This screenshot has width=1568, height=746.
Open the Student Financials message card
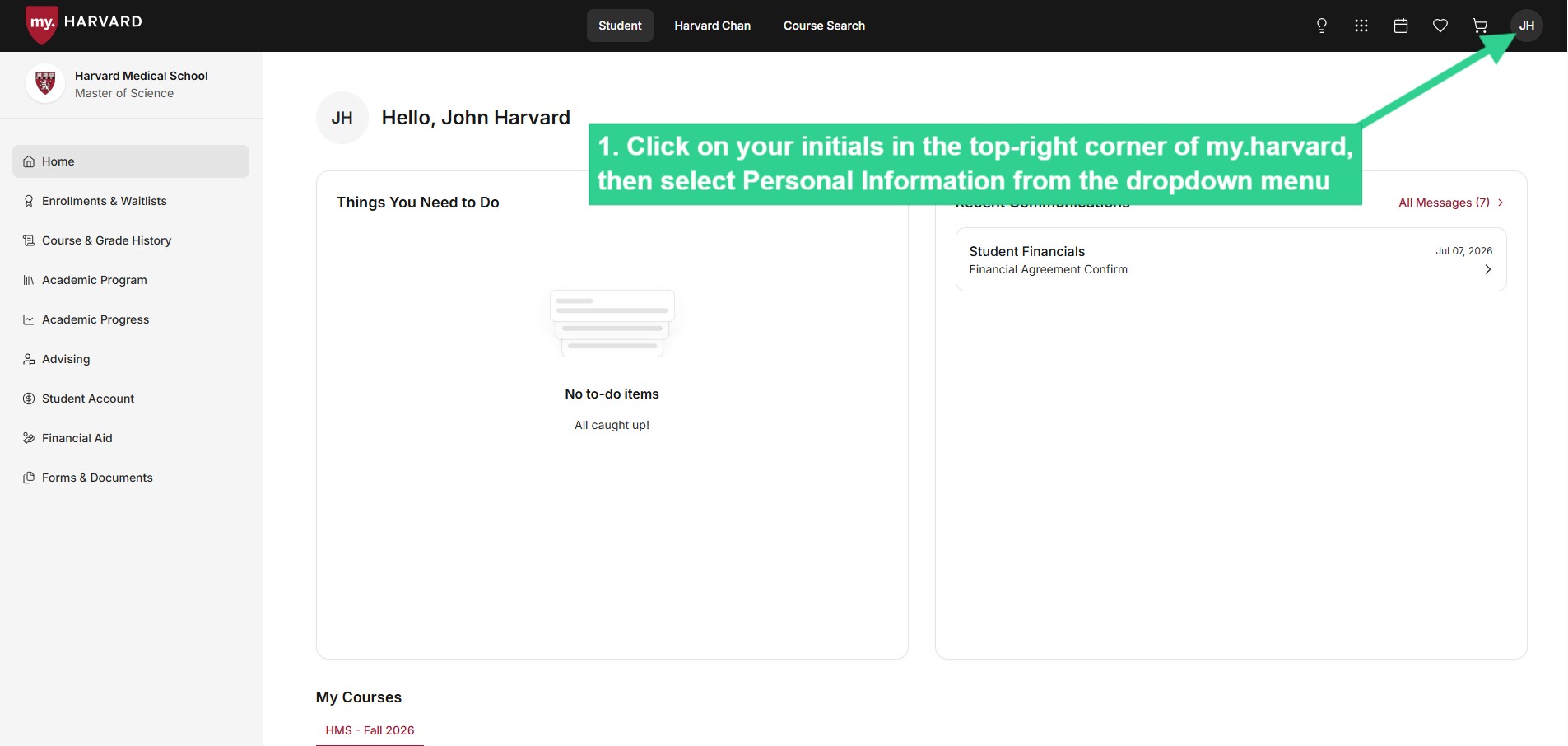[x=1231, y=259]
